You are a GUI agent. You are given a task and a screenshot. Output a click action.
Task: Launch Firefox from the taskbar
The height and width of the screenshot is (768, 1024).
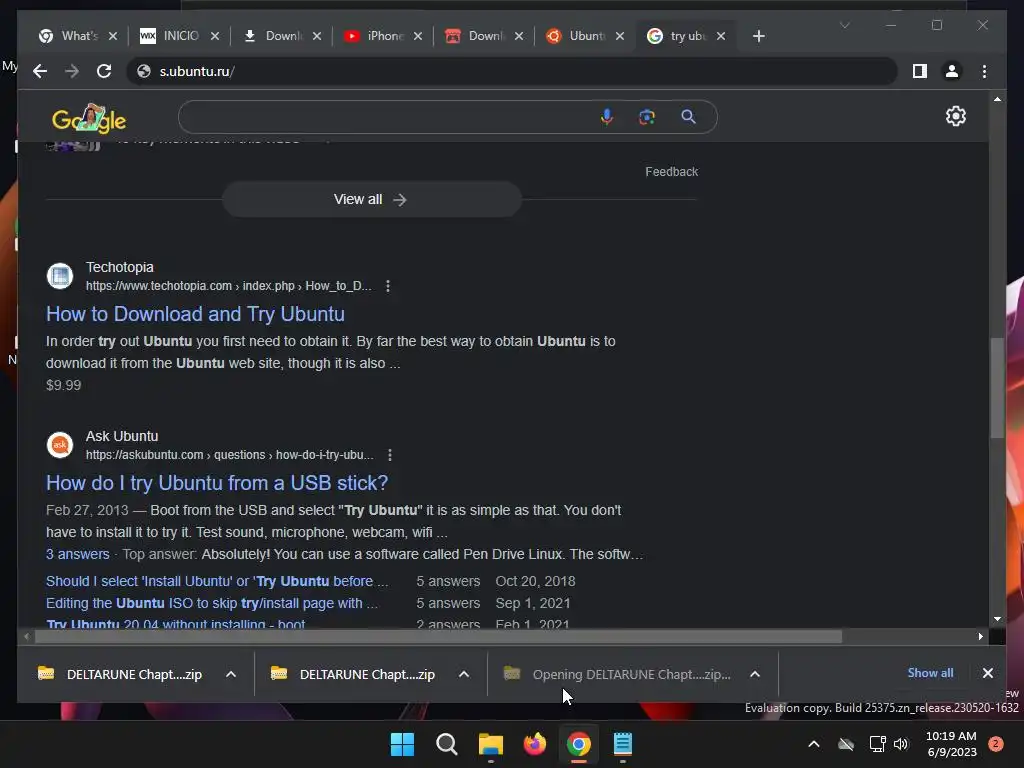click(535, 744)
